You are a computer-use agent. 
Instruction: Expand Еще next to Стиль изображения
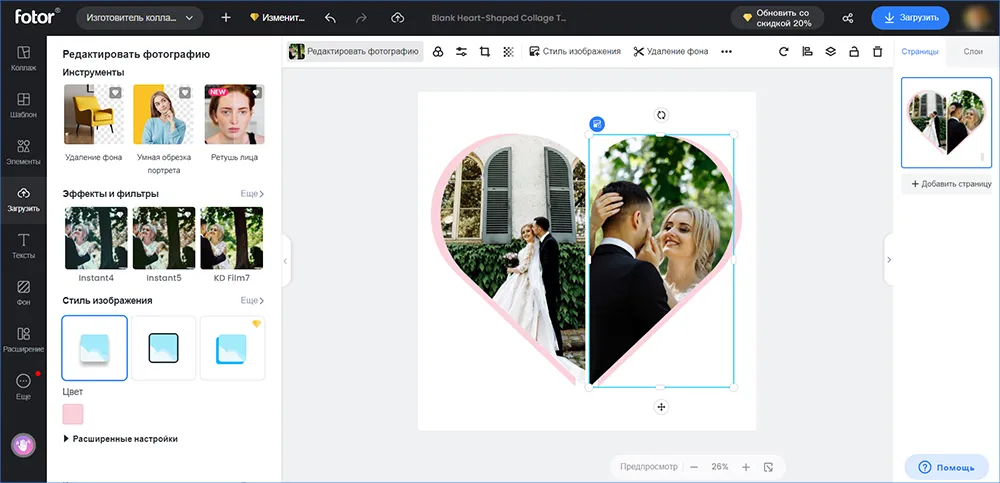pos(252,301)
